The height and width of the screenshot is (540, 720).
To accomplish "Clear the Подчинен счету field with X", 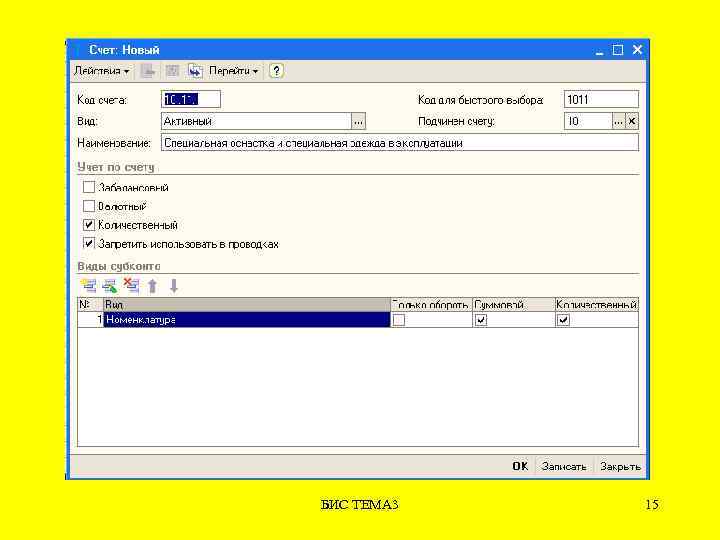I will pyautogui.click(x=632, y=122).
